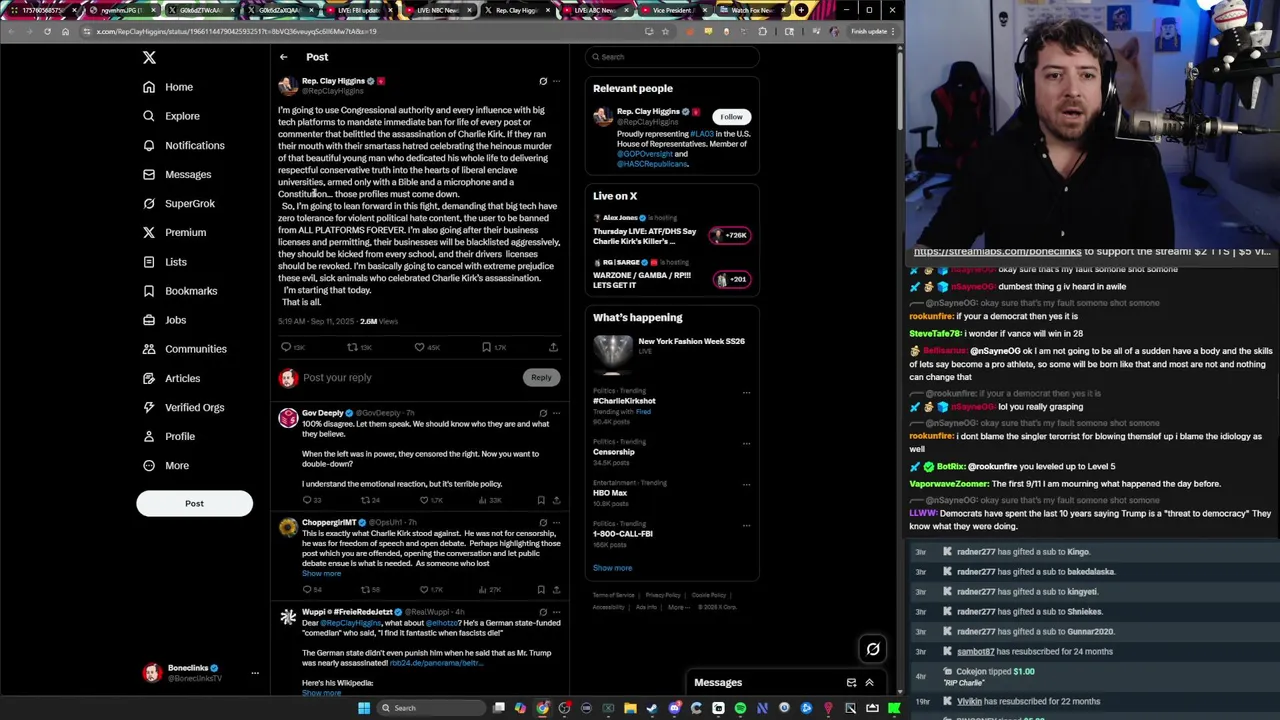This screenshot has width=1280, height=720.
Task: Like the Gov Deeply reply
Action: 424,500
